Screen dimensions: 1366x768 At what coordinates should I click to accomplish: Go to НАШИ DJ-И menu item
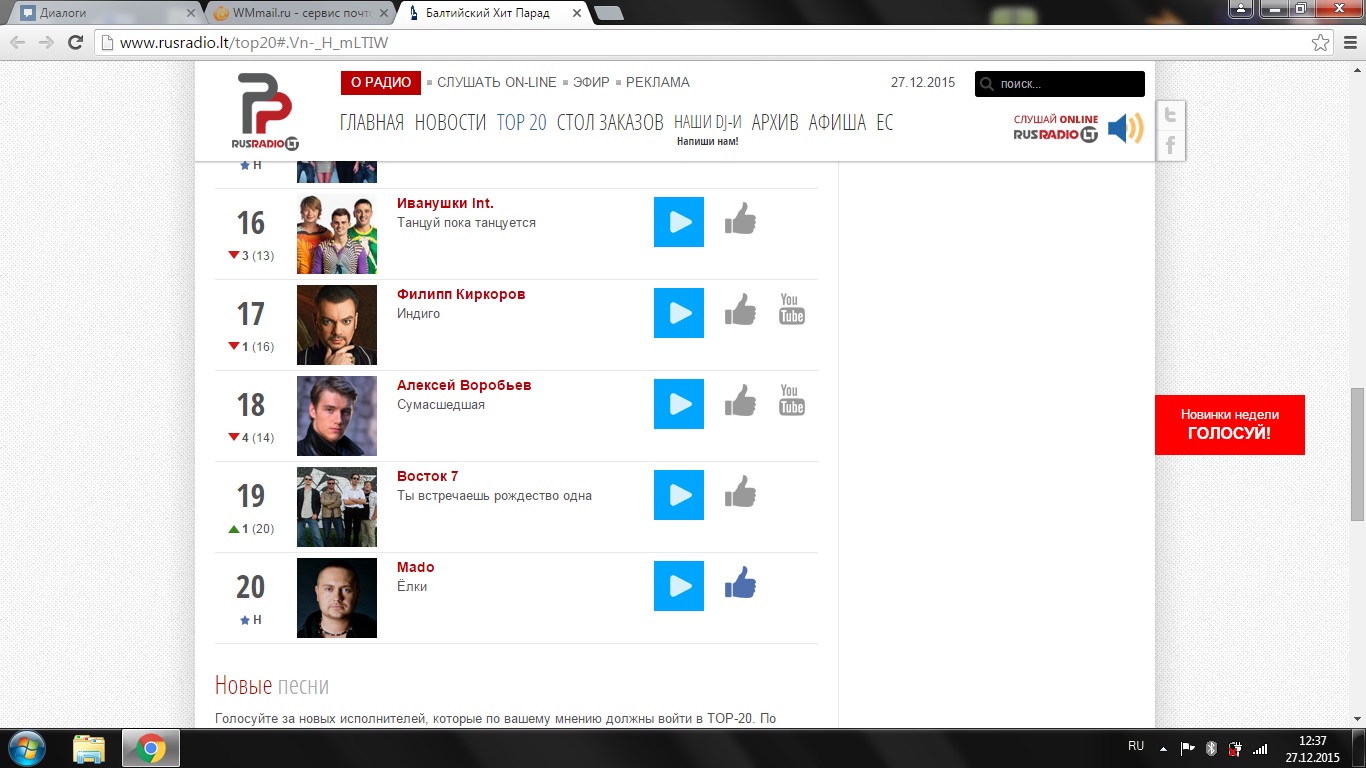coord(708,122)
